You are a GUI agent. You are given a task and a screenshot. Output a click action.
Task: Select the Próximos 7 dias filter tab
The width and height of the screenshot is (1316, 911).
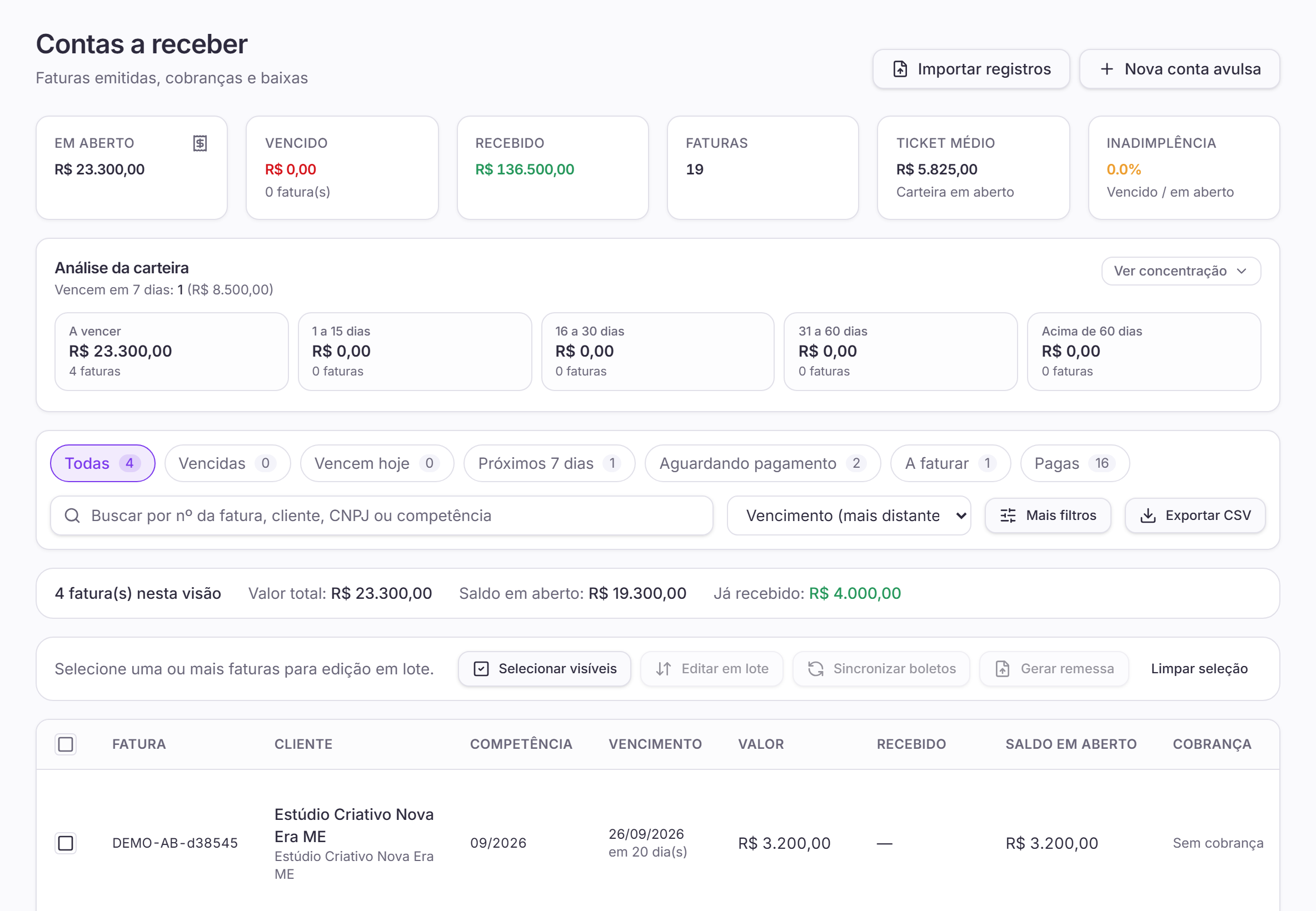[x=549, y=463]
